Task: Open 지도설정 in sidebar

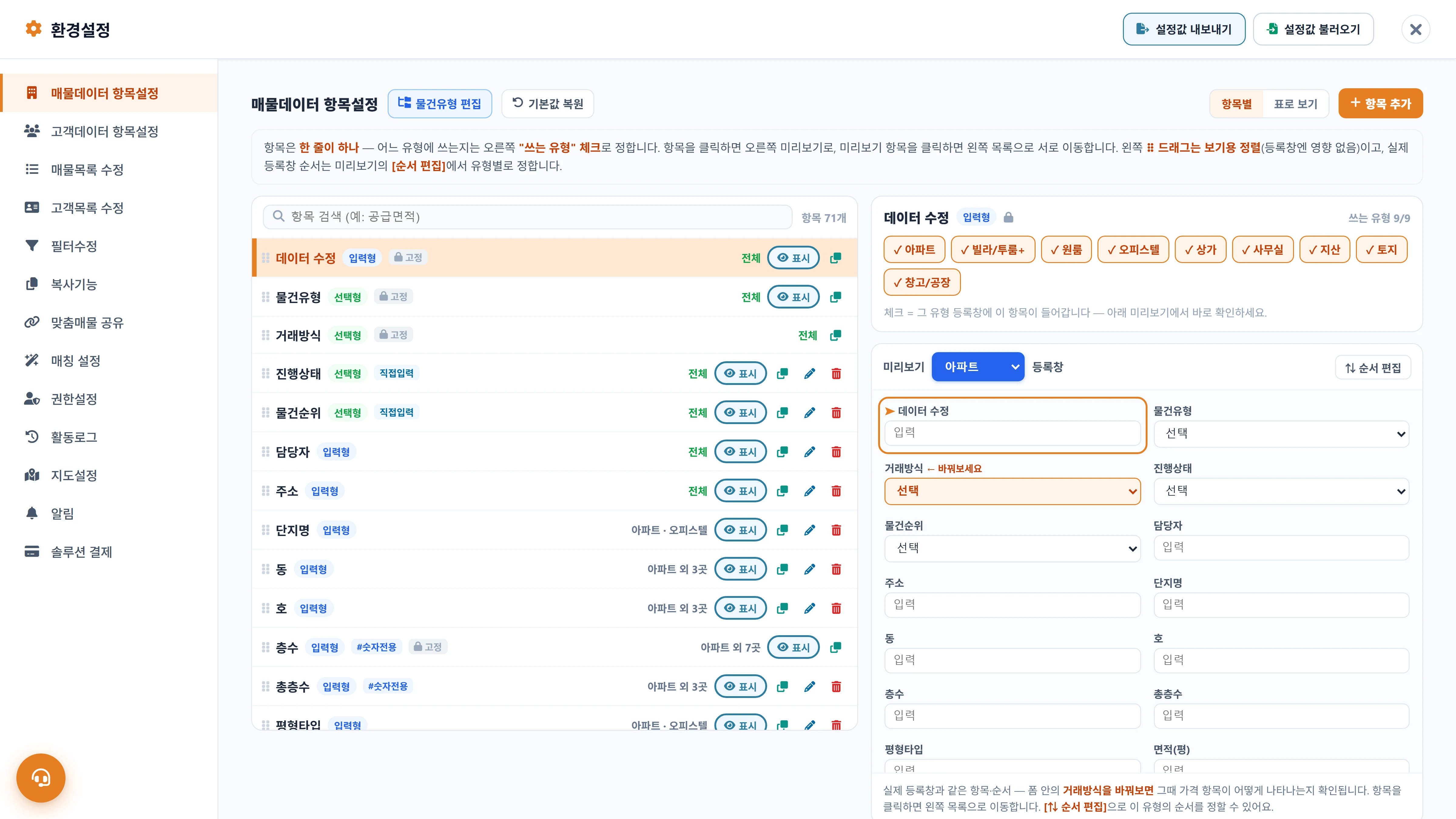Action: 109,475
